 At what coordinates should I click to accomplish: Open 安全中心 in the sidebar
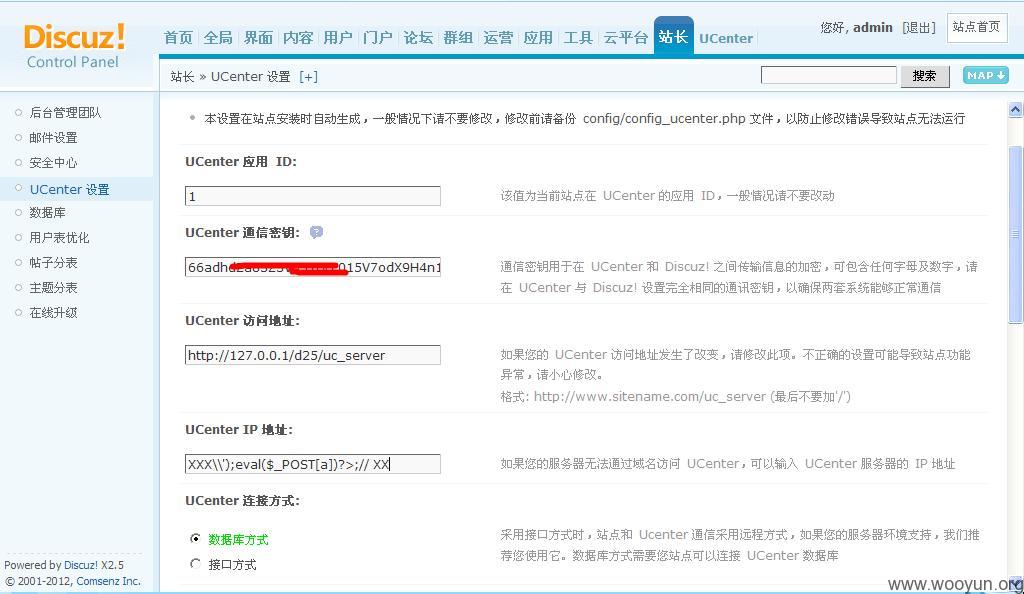[54, 163]
